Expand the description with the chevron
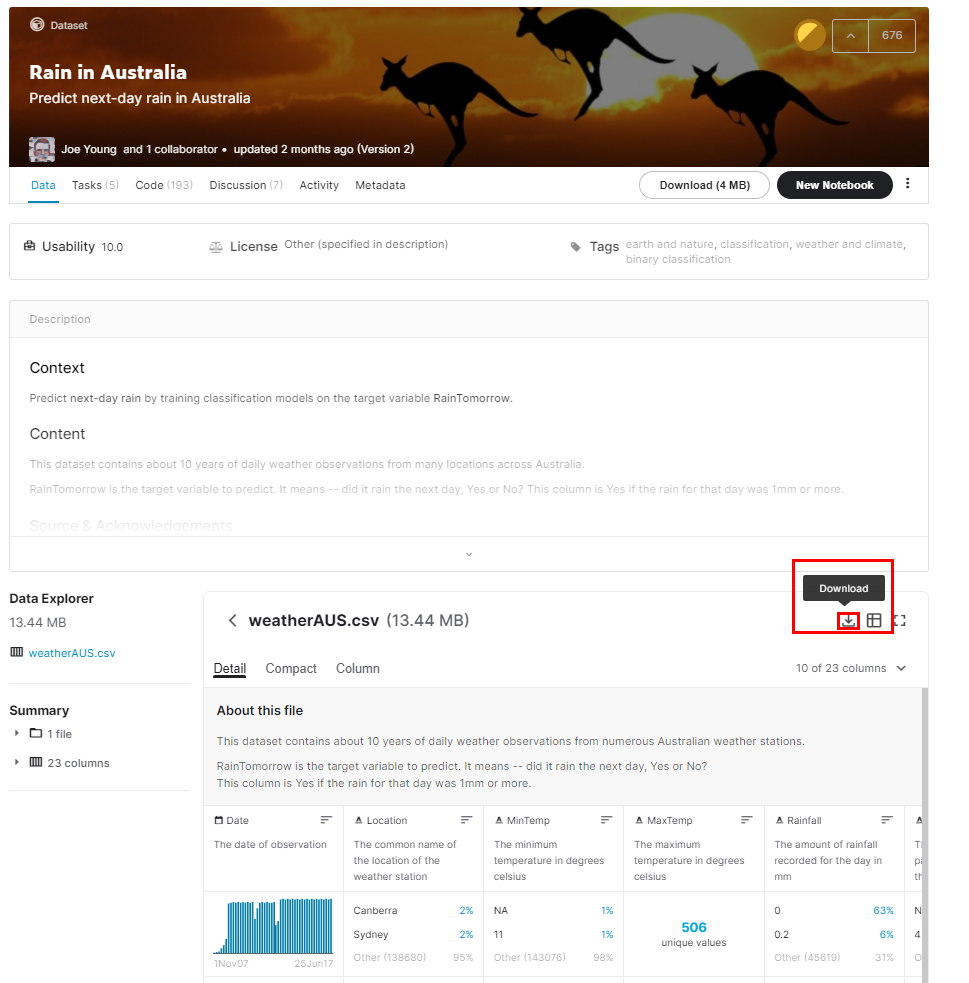Viewport: 969px width, 983px height. (469, 554)
